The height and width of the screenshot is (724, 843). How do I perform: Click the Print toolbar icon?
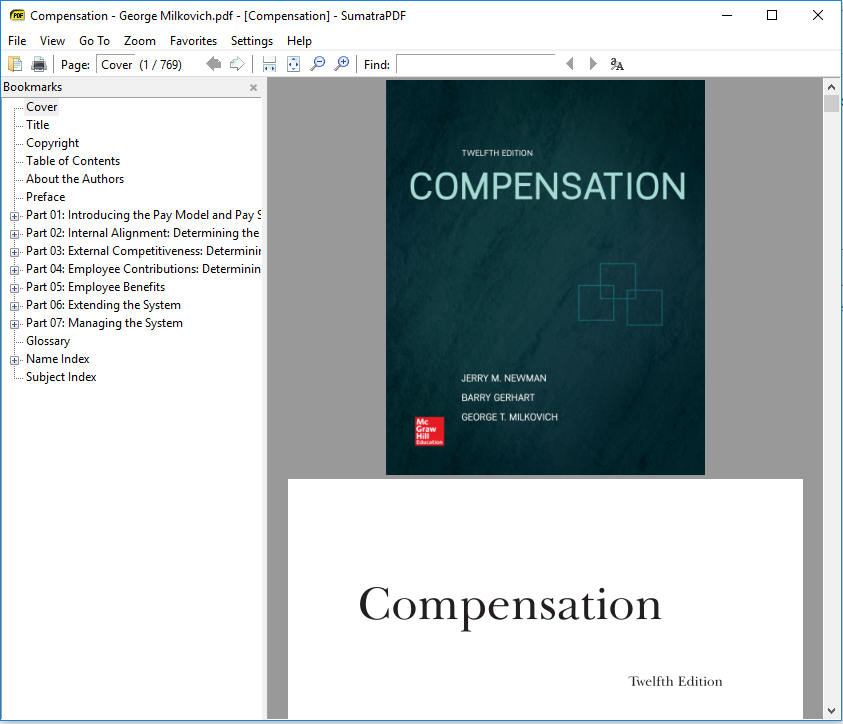click(x=39, y=64)
